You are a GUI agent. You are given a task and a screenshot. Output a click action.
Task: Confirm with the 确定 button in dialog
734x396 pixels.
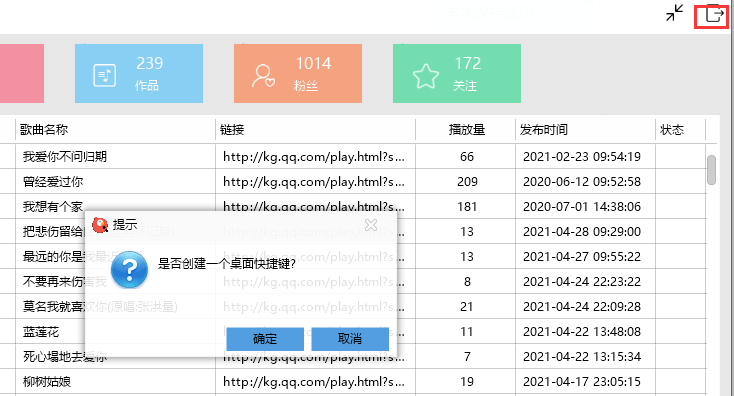pos(265,338)
